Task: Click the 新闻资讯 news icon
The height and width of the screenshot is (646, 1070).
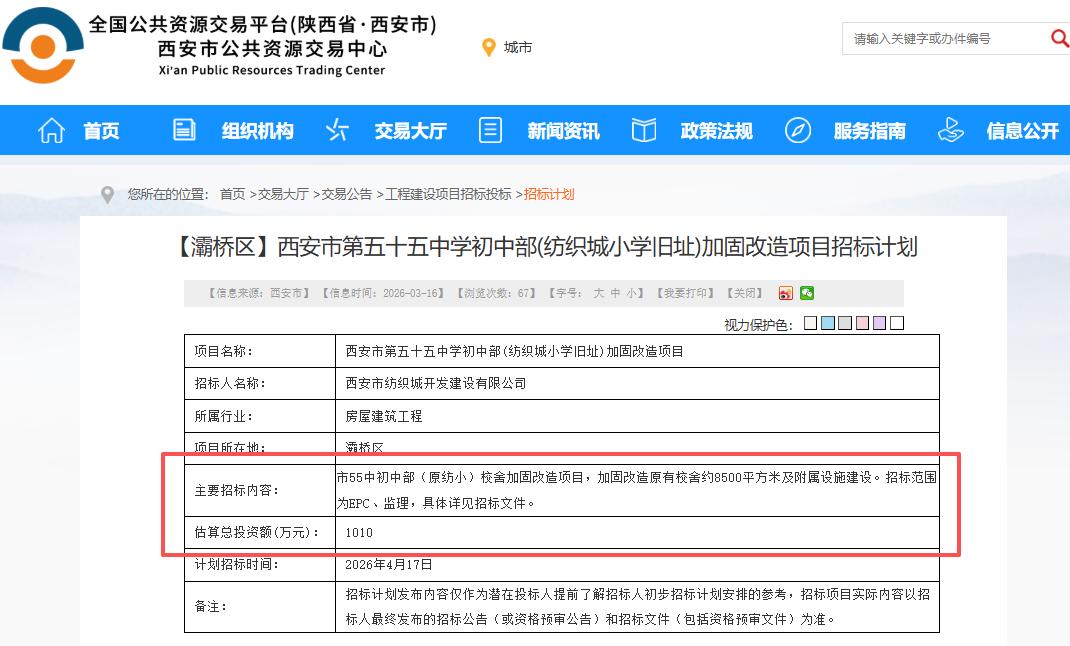Action: pos(489,129)
